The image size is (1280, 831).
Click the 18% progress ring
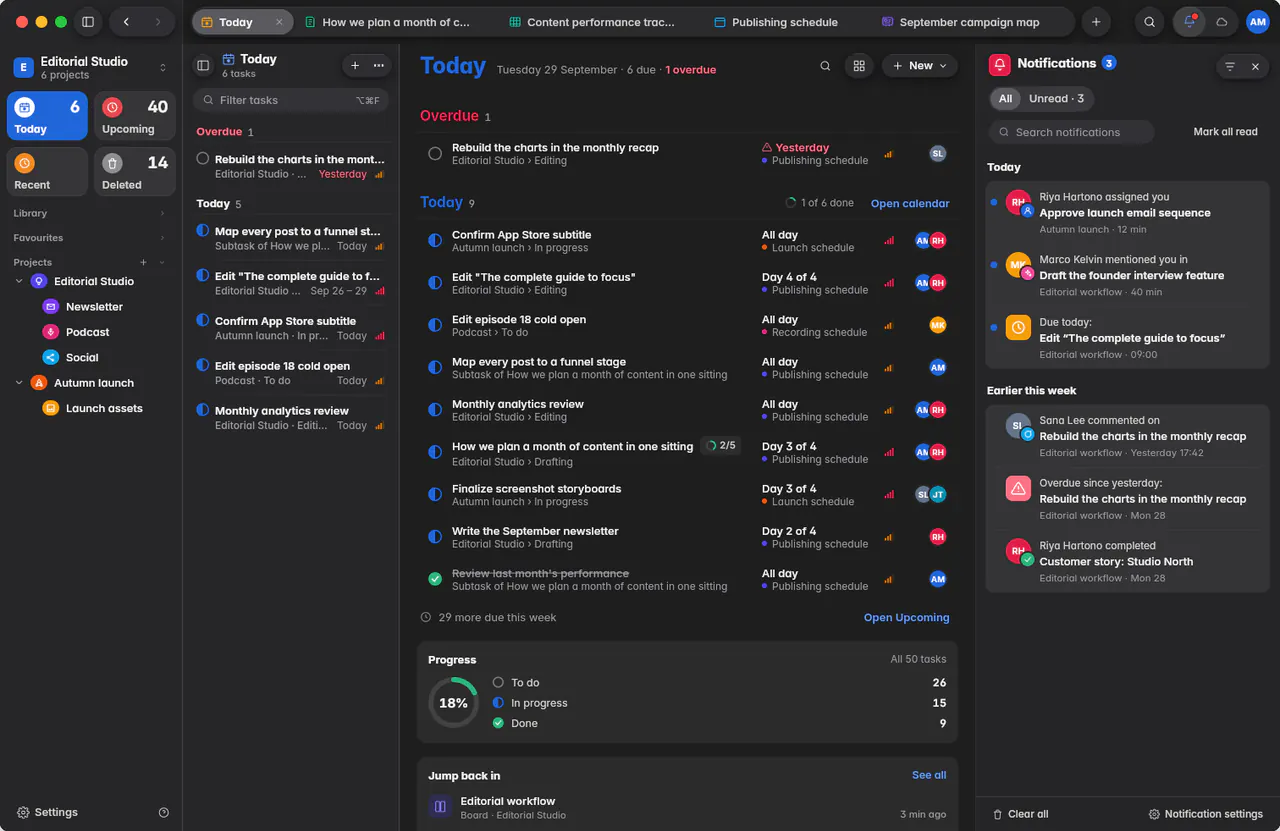click(453, 703)
